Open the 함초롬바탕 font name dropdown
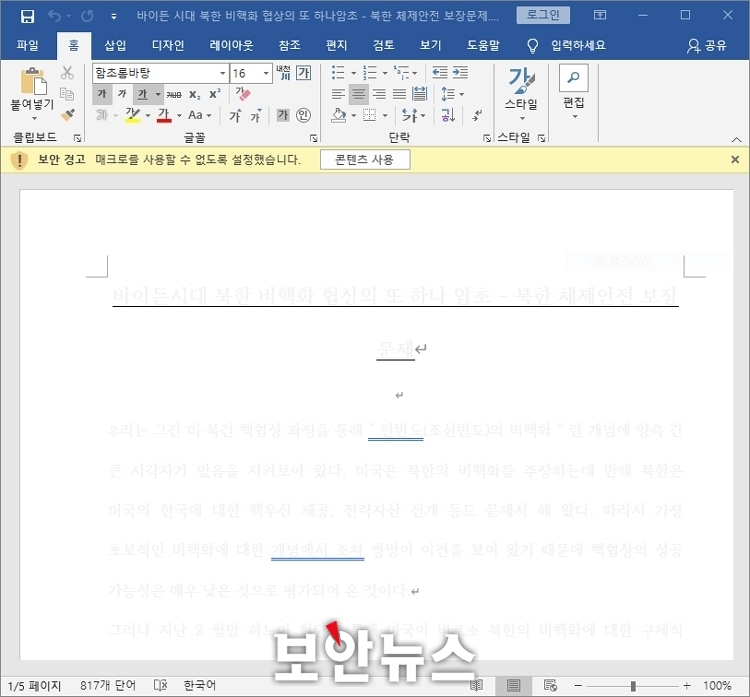This screenshot has height=697, width=750. [x=222, y=73]
